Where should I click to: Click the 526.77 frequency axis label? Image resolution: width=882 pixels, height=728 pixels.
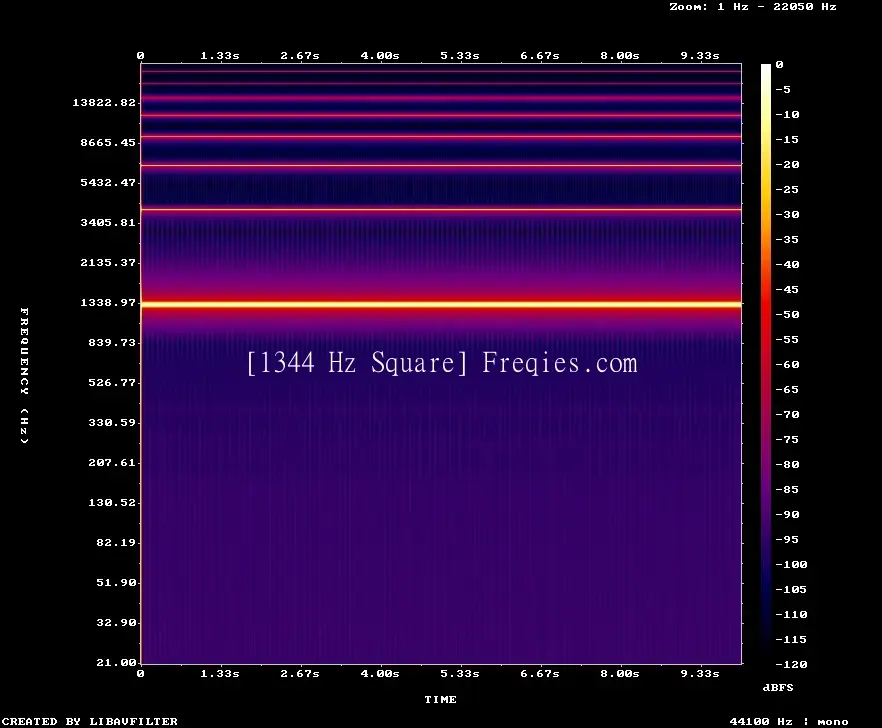(112, 383)
